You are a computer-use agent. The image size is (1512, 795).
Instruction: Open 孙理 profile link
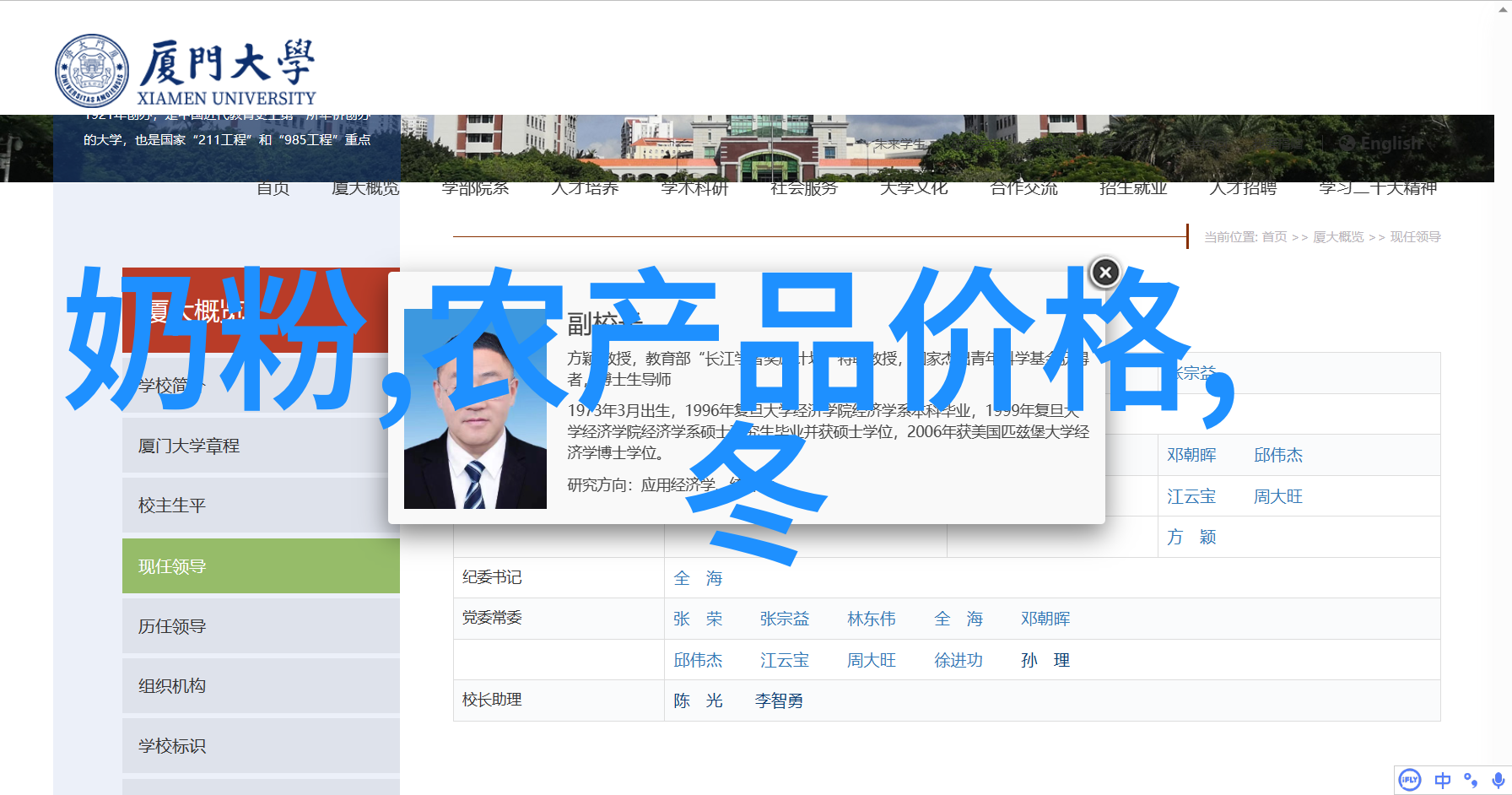click(1045, 660)
